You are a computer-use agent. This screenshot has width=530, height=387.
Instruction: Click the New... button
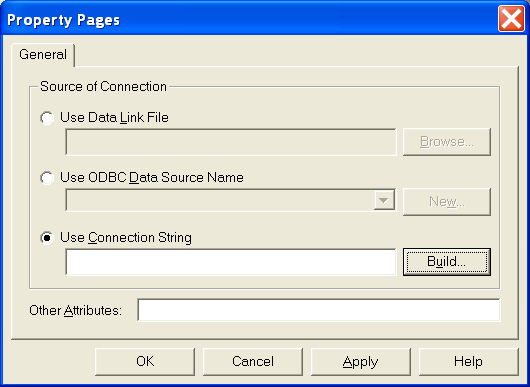[447, 202]
